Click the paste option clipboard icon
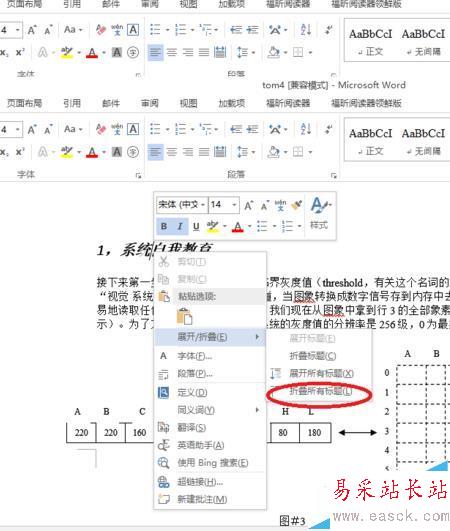450x531 pixels. pyautogui.click(x=184, y=316)
